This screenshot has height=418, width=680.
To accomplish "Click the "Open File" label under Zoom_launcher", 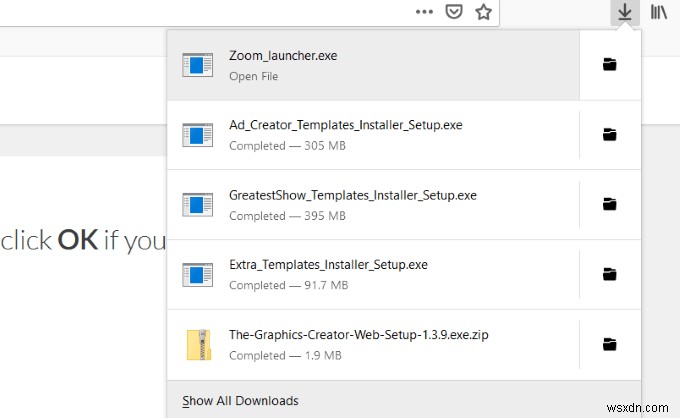I will coord(253,76).
